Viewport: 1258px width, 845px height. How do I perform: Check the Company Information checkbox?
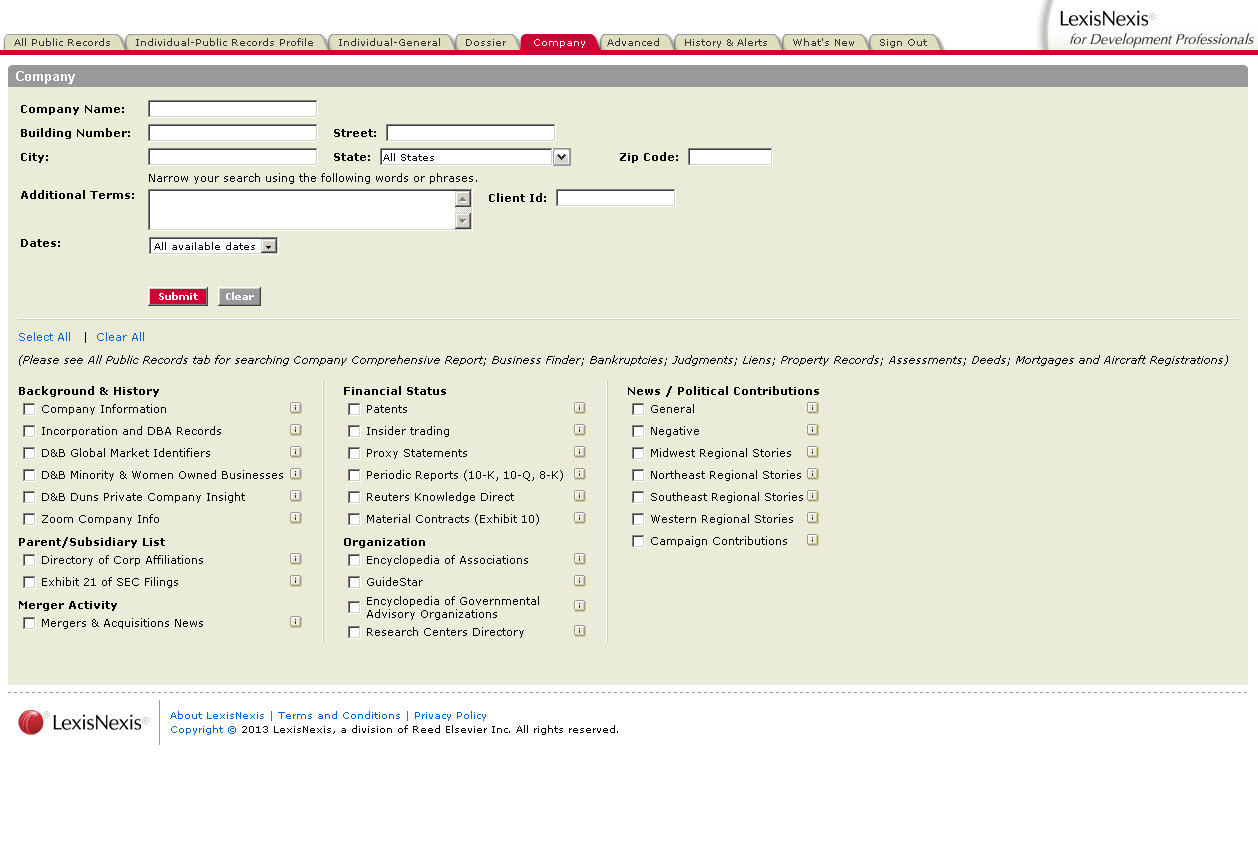coord(29,409)
